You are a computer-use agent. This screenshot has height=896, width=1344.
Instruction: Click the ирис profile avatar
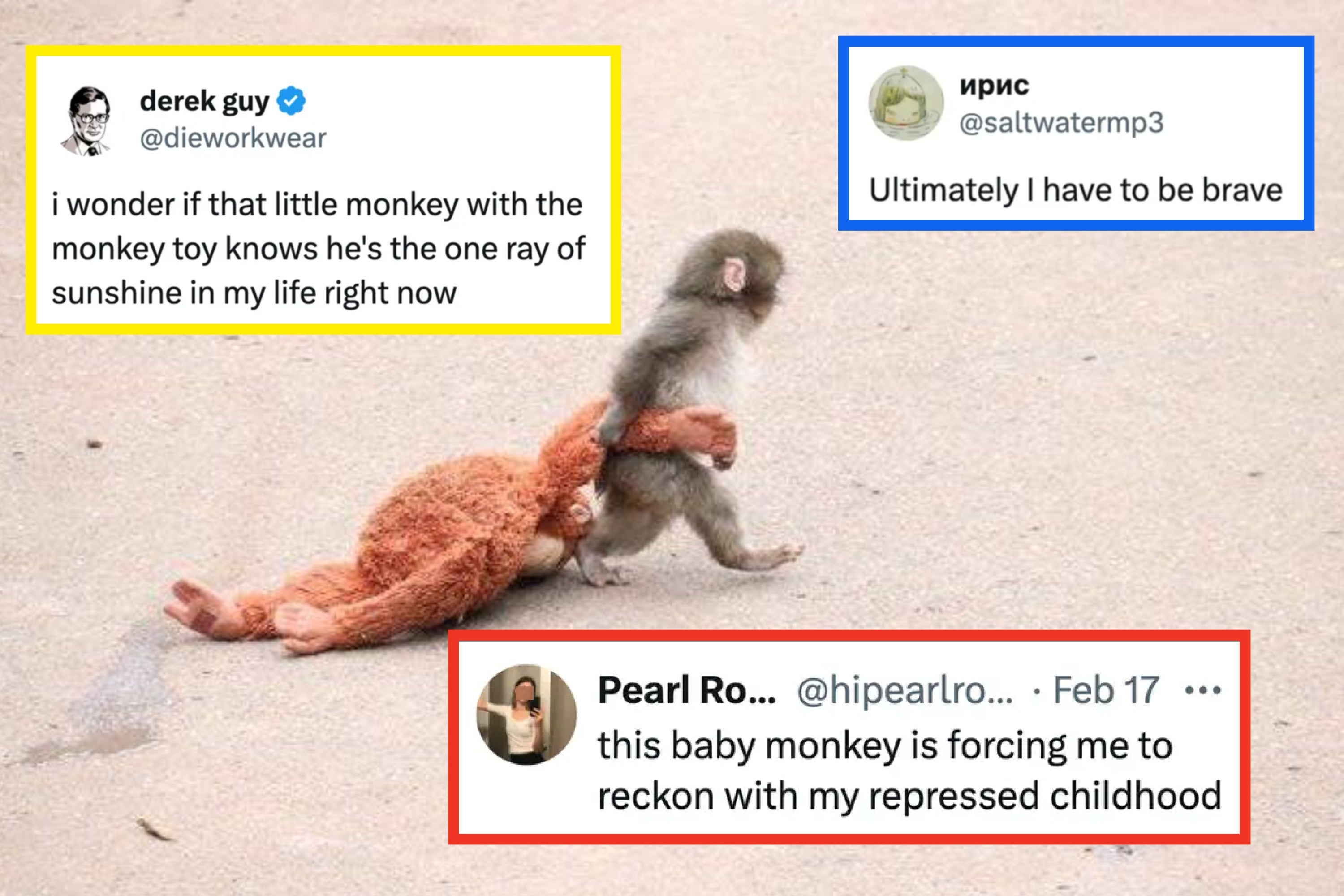906,103
